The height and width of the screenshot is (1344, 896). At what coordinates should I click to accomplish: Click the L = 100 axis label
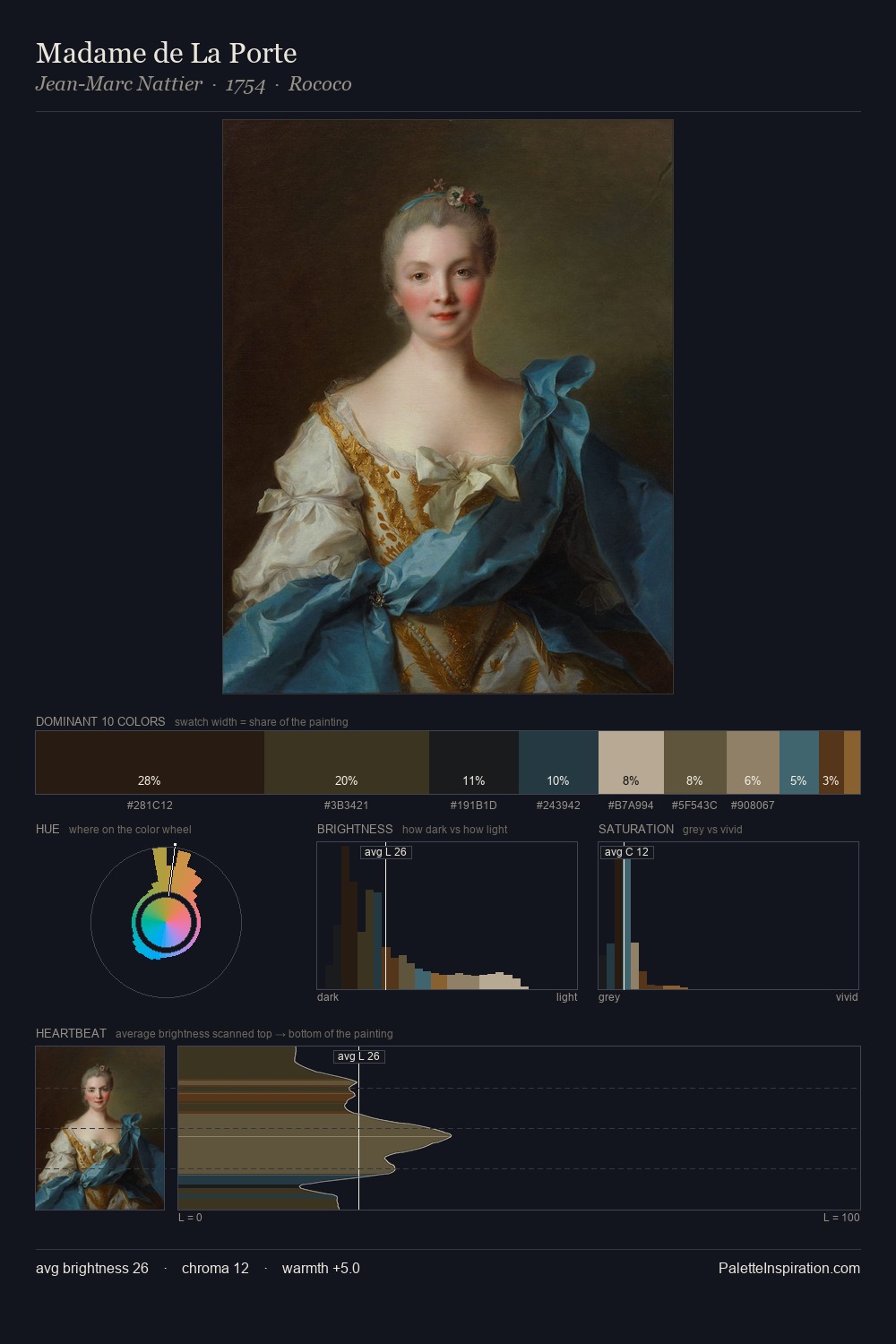point(841,1218)
